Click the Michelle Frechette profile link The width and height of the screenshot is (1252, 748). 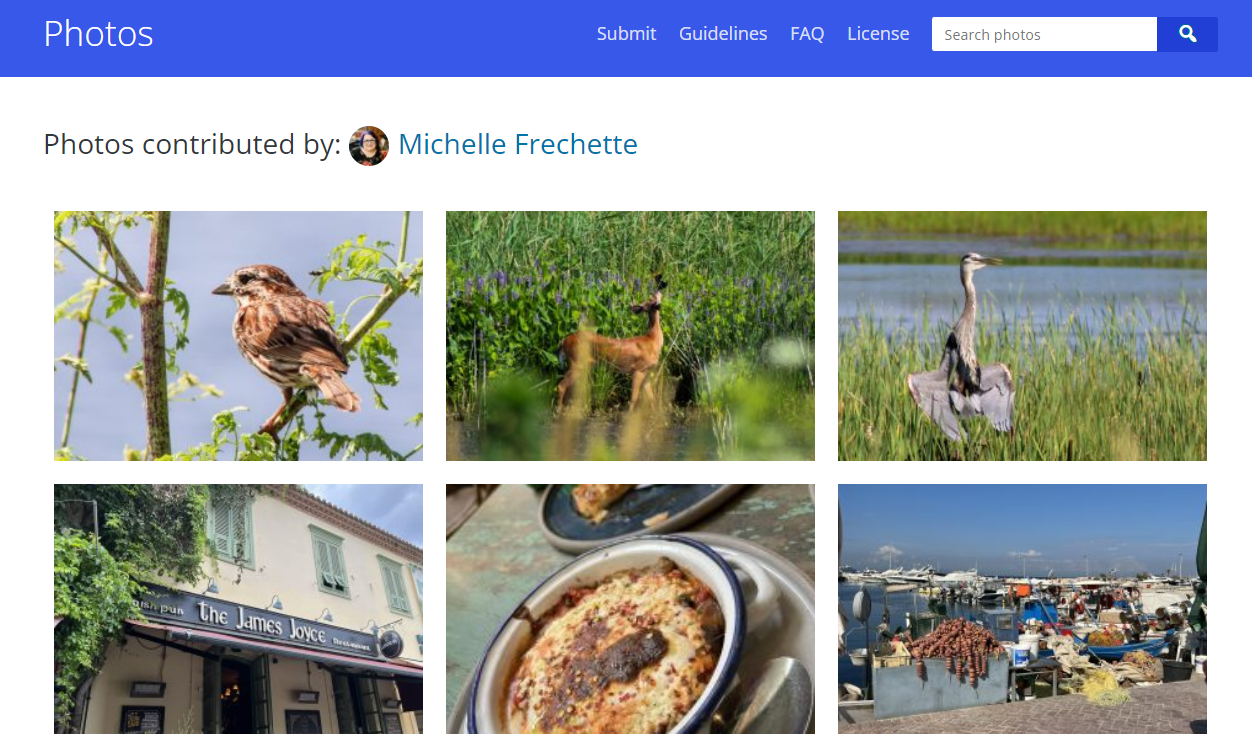pyautogui.click(x=517, y=144)
